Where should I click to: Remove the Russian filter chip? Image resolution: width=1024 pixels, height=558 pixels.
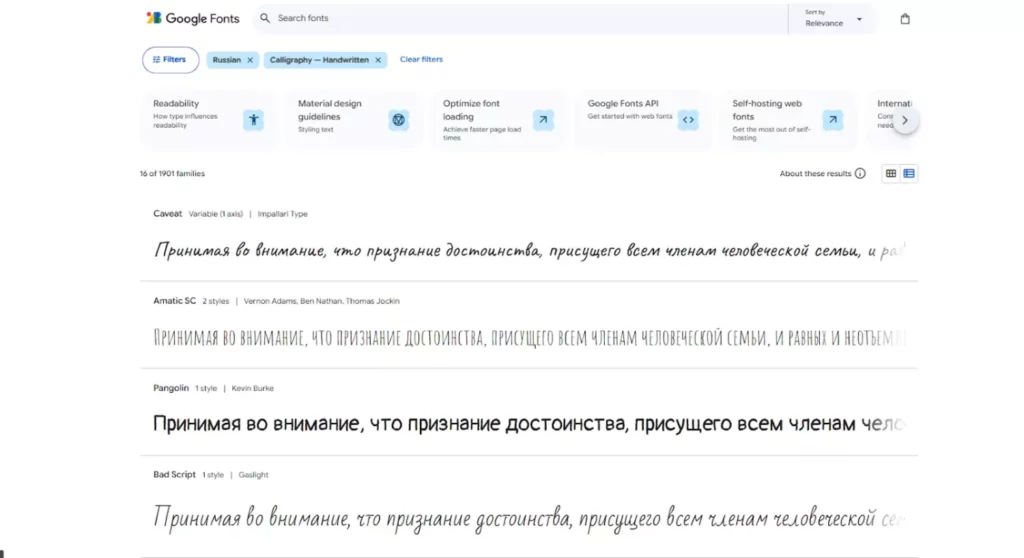(x=249, y=60)
